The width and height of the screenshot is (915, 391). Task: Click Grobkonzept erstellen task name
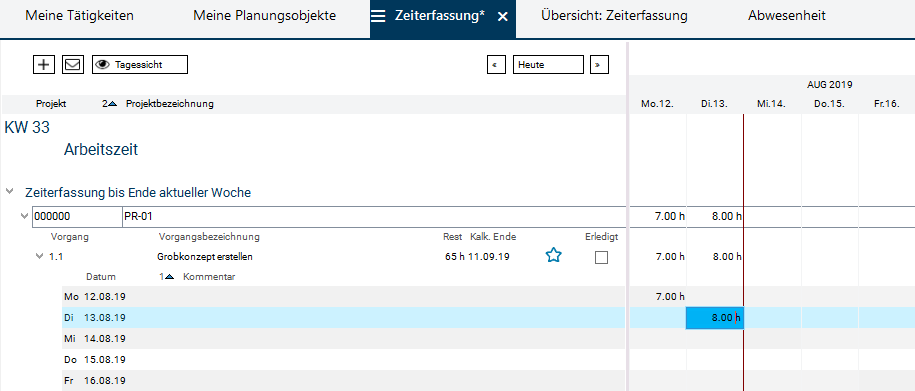coord(205,257)
